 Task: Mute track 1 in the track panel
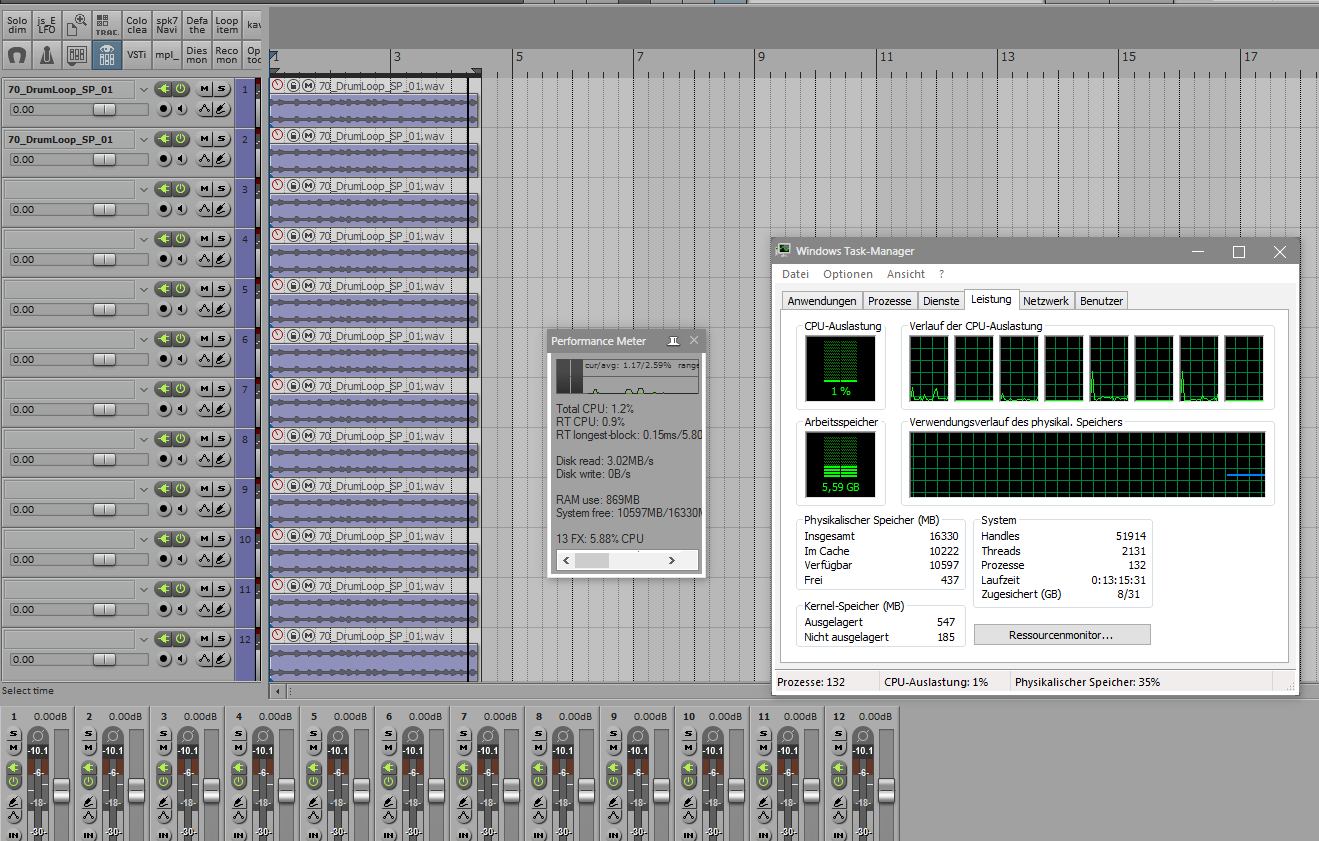(x=203, y=89)
